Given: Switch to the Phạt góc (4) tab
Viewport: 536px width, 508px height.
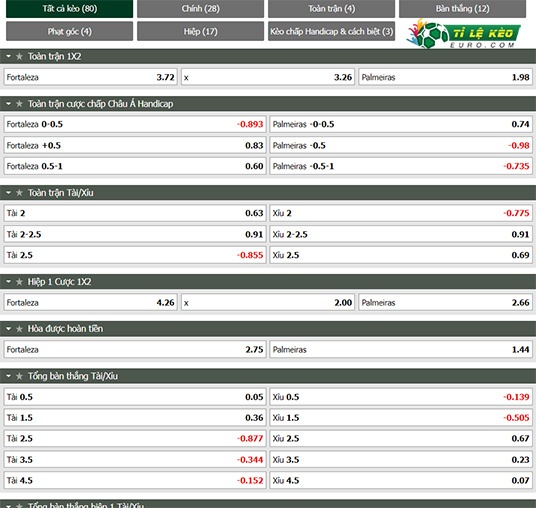Looking at the screenshot, I should click(x=69, y=31).
